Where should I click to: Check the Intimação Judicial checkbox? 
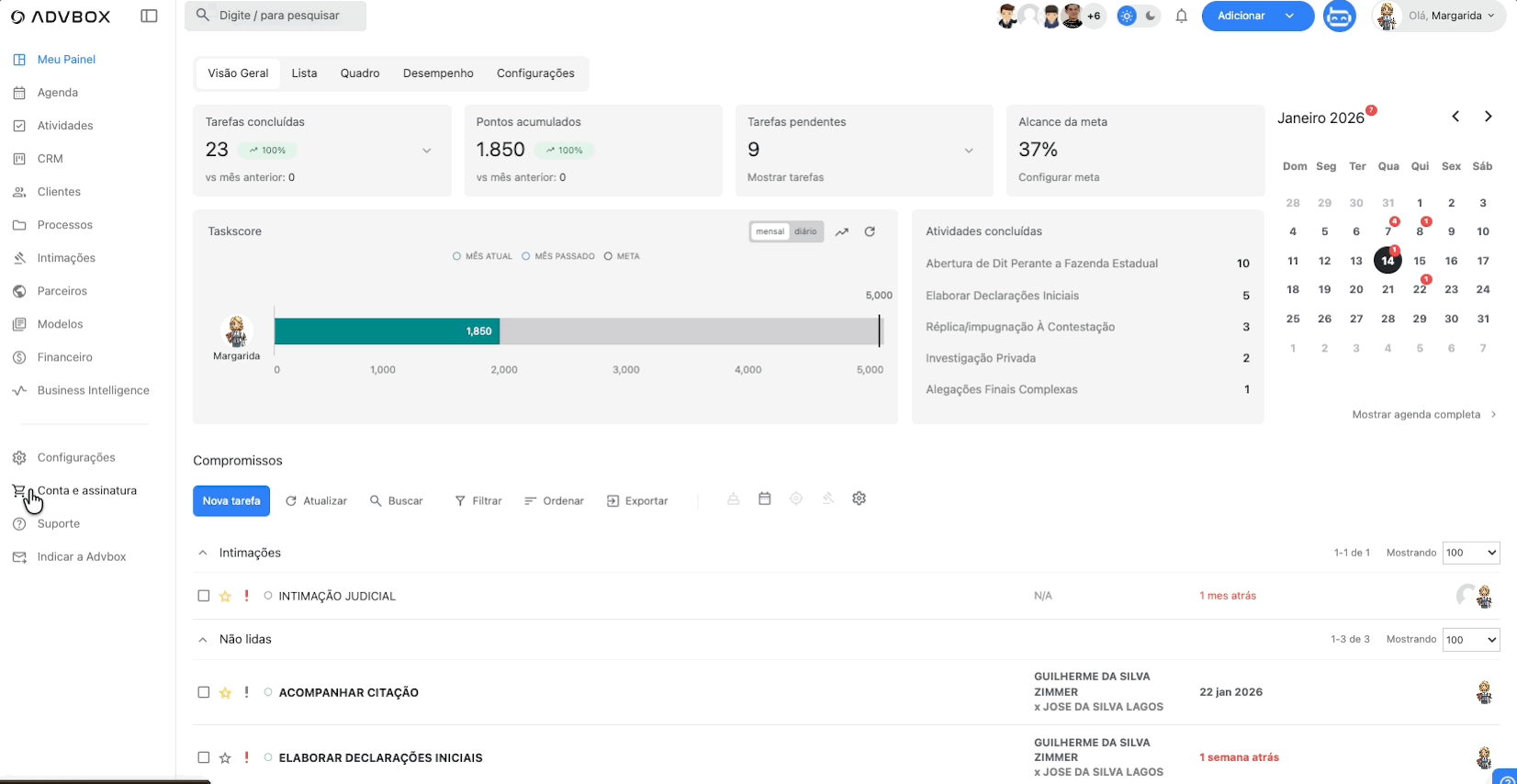pyautogui.click(x=204, y=596)
